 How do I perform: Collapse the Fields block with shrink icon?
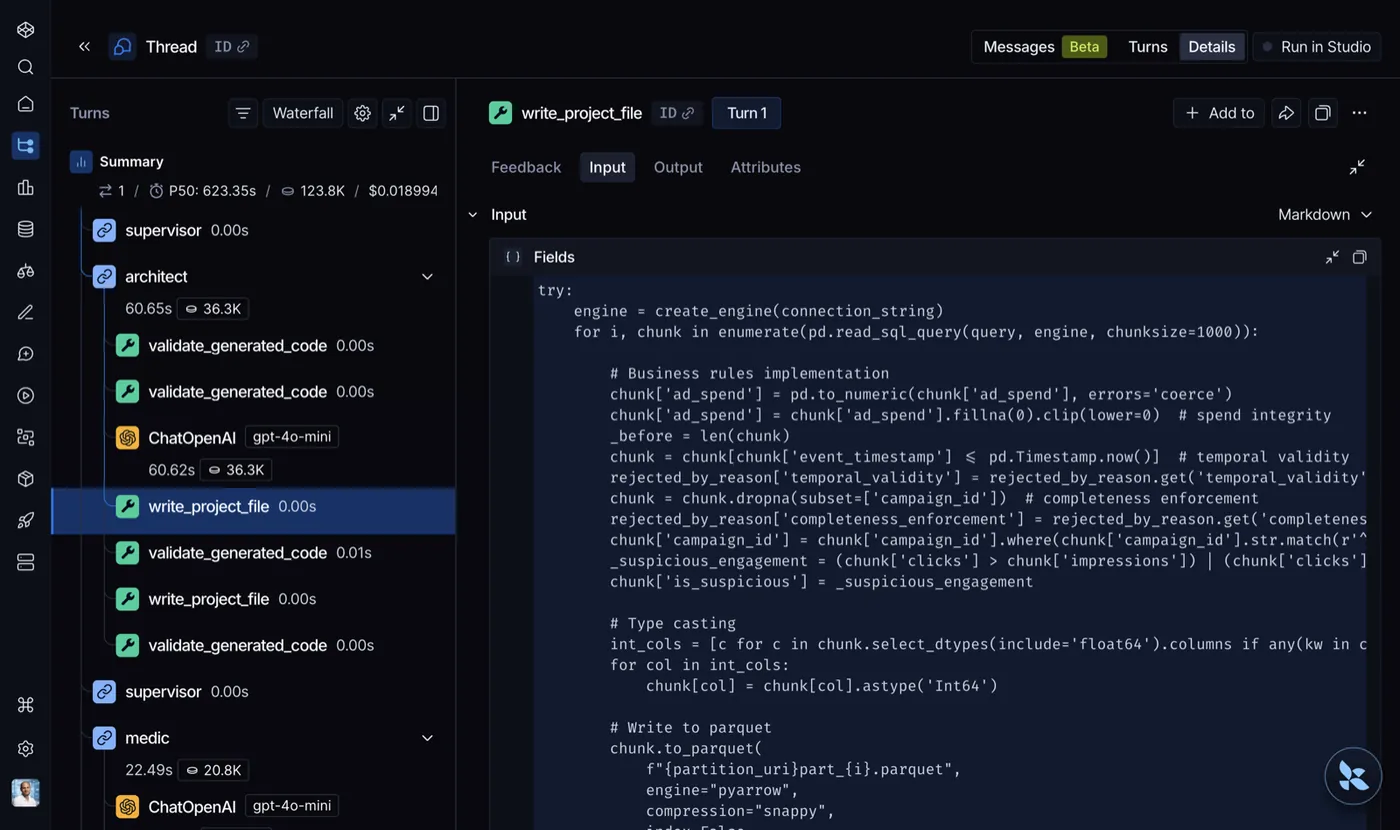[x=1332, y=257]
